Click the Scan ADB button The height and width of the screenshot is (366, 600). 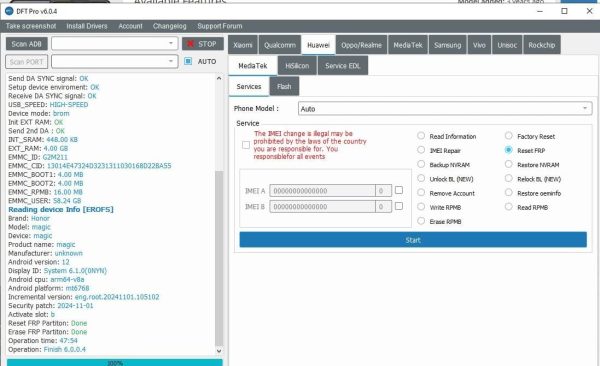tap(26, 44)
